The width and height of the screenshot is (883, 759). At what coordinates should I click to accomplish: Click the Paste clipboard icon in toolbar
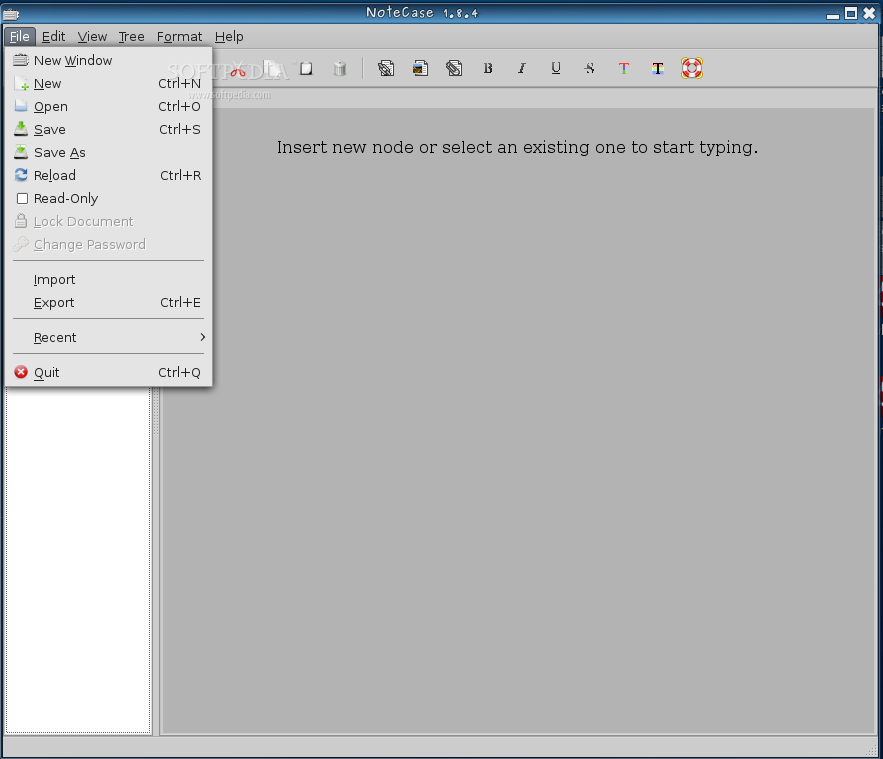tap(306, 69)
